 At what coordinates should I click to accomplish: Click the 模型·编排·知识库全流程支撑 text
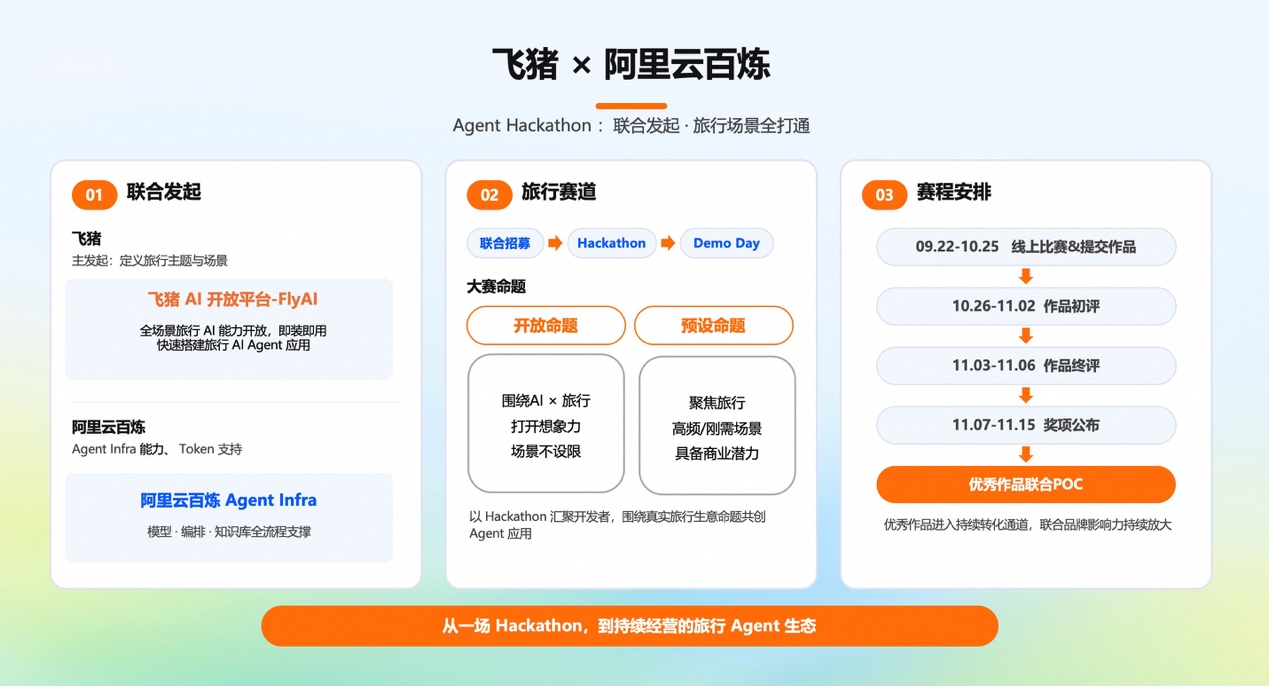pos(229,532)
